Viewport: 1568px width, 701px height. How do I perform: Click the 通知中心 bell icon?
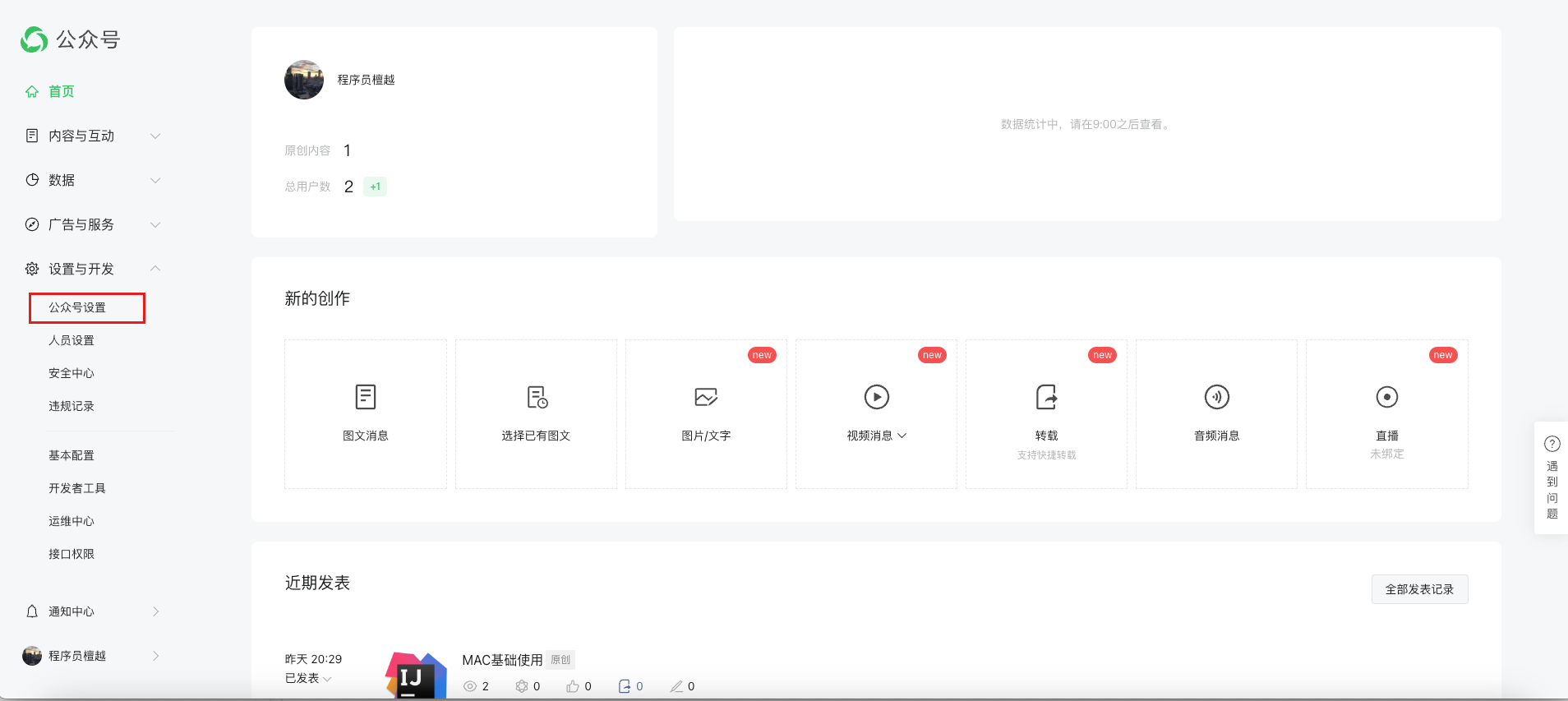click(32, 611)
